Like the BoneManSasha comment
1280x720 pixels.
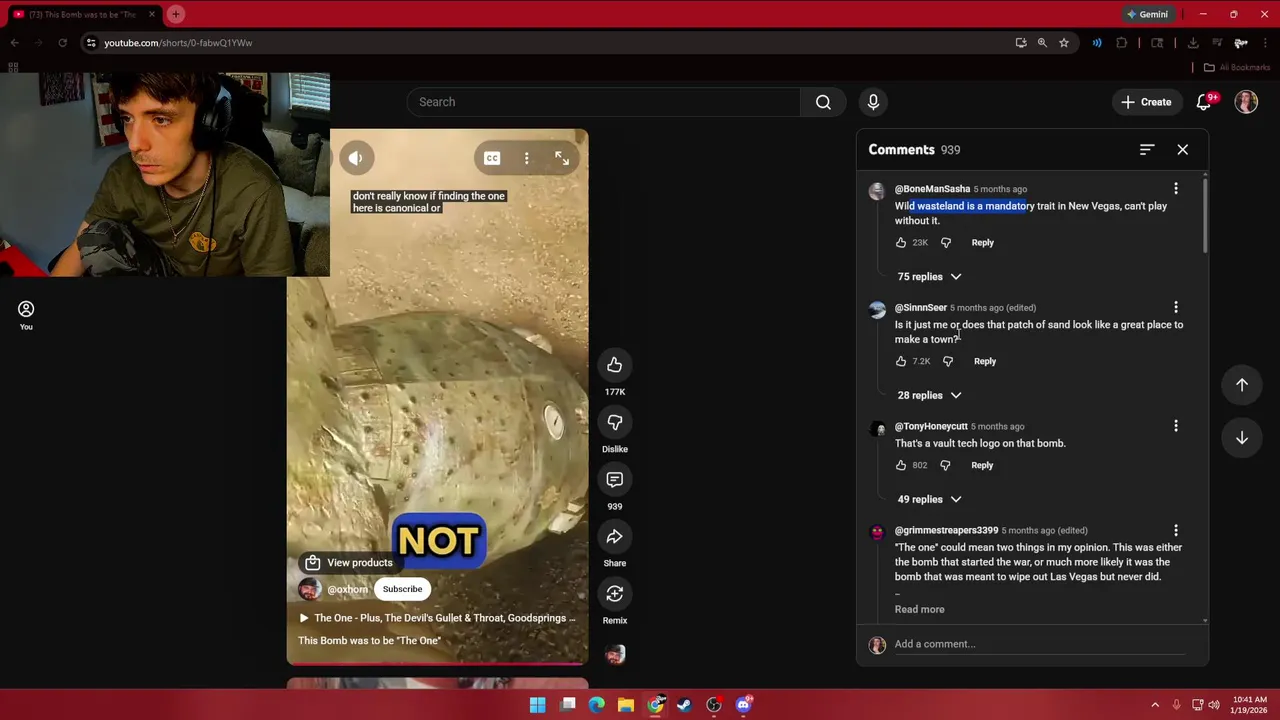(901, 242)
